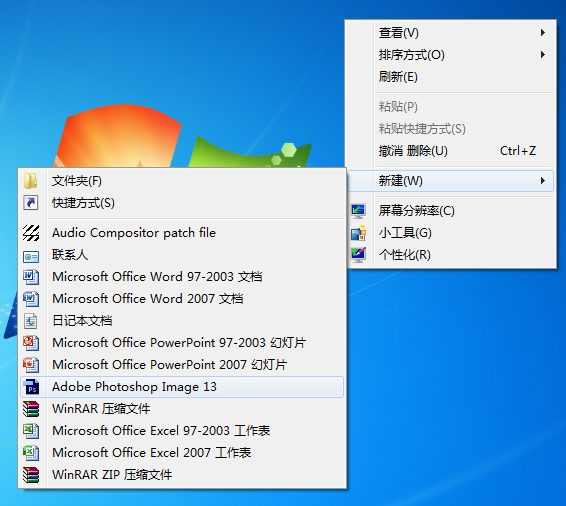Create a new WinRAR 压缩文件

click(182, 409)
